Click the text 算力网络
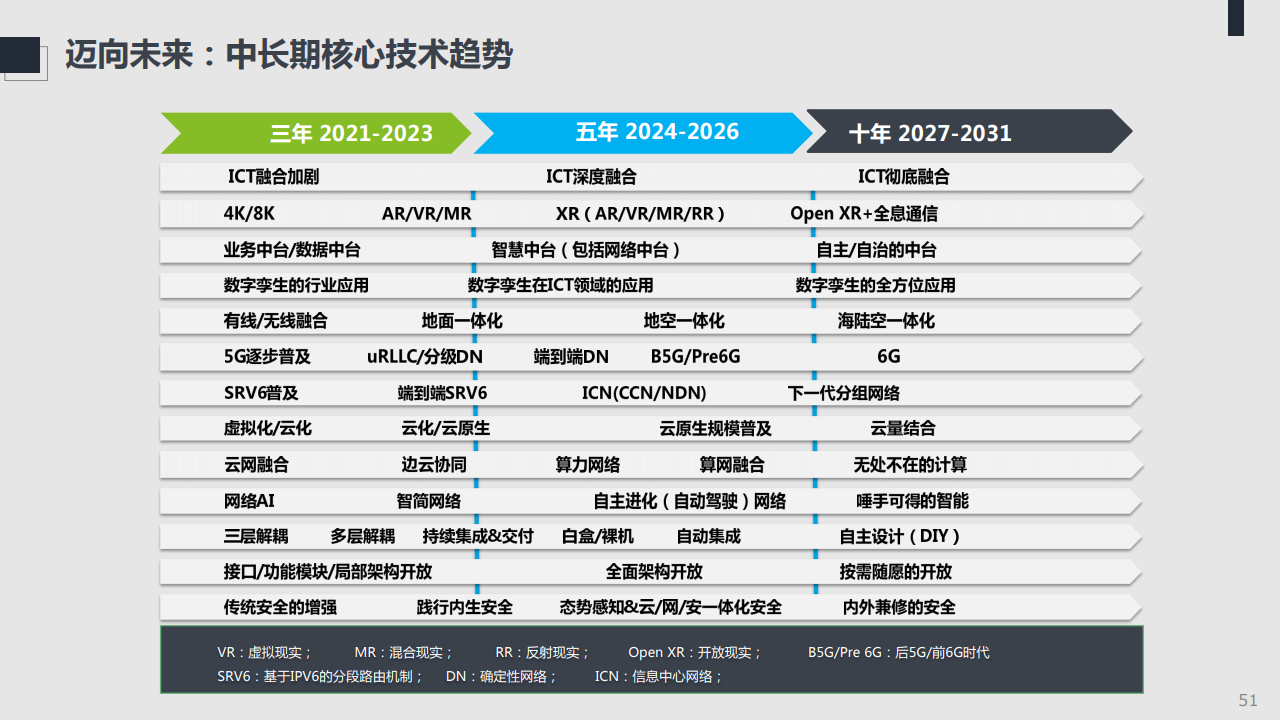Viewport: 1280px width, 720px height. (588, 464)
